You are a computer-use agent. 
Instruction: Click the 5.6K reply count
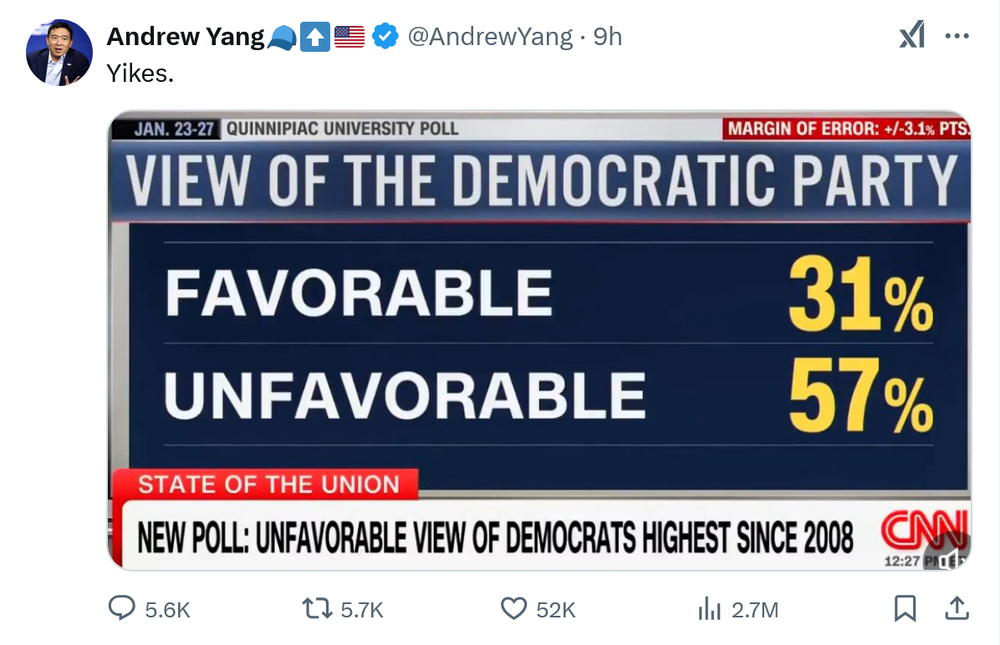click(167, 609)
